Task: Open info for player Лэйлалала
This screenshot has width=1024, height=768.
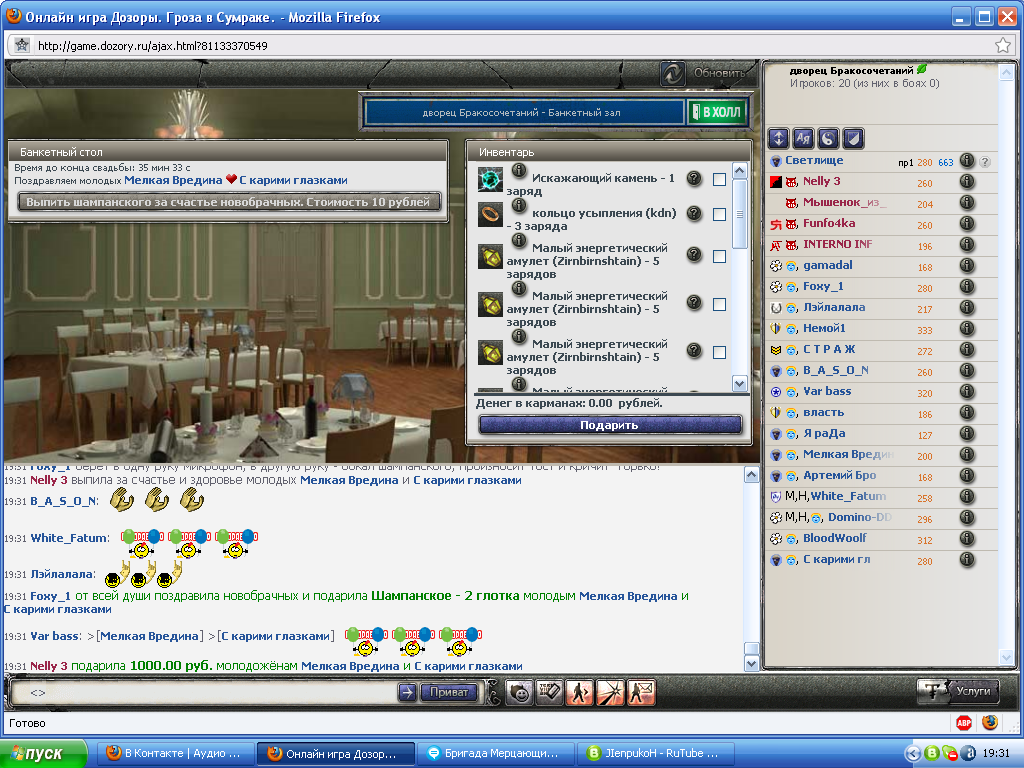Action: pos(967,308)
